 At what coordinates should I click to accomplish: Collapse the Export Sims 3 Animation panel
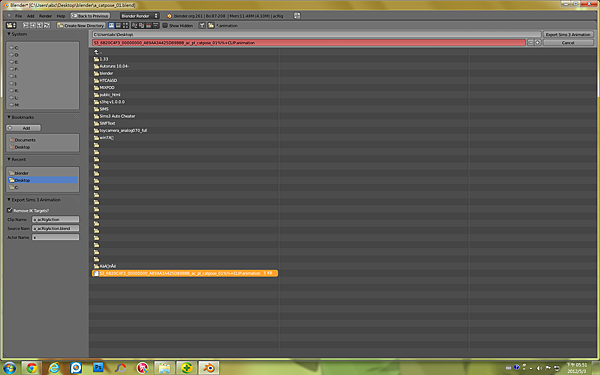tap(9, 200)
